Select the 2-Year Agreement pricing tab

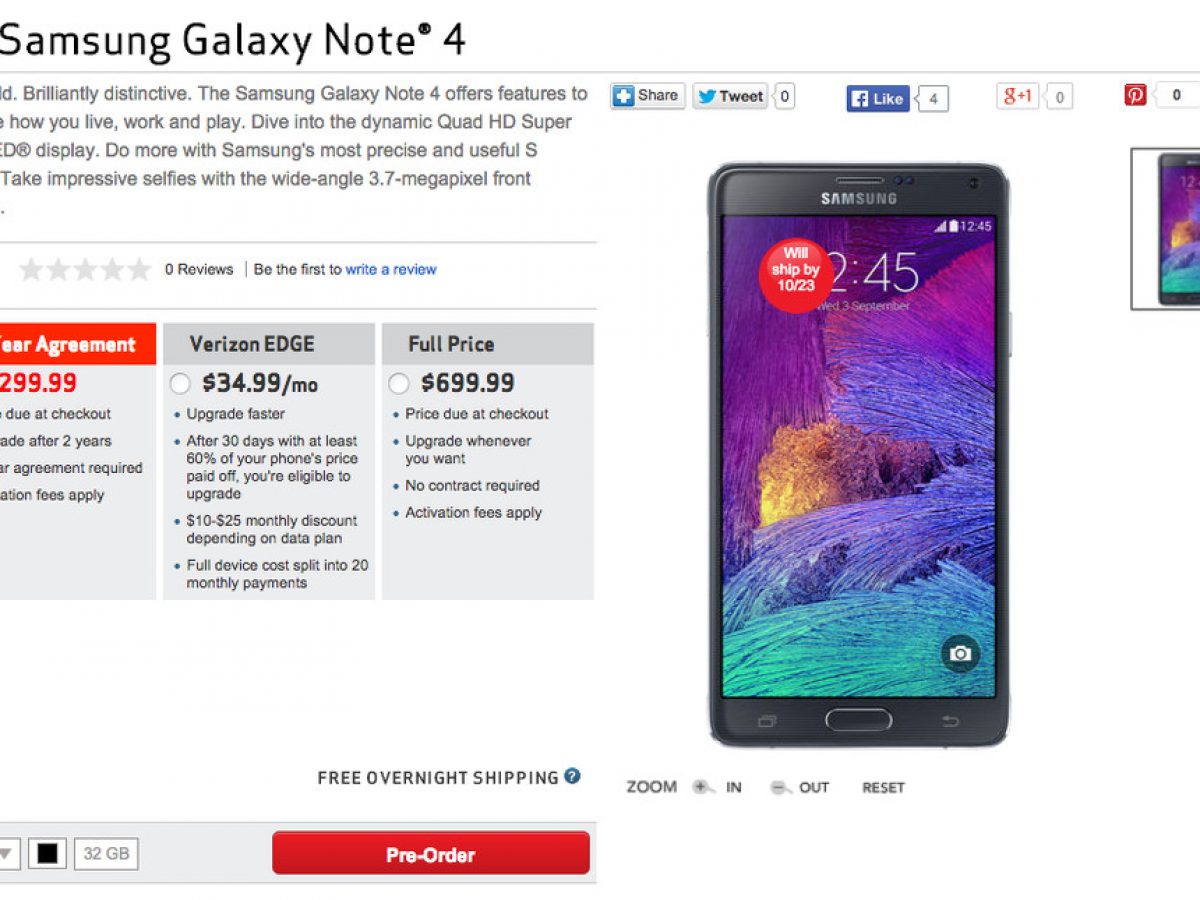coord(78,344)
